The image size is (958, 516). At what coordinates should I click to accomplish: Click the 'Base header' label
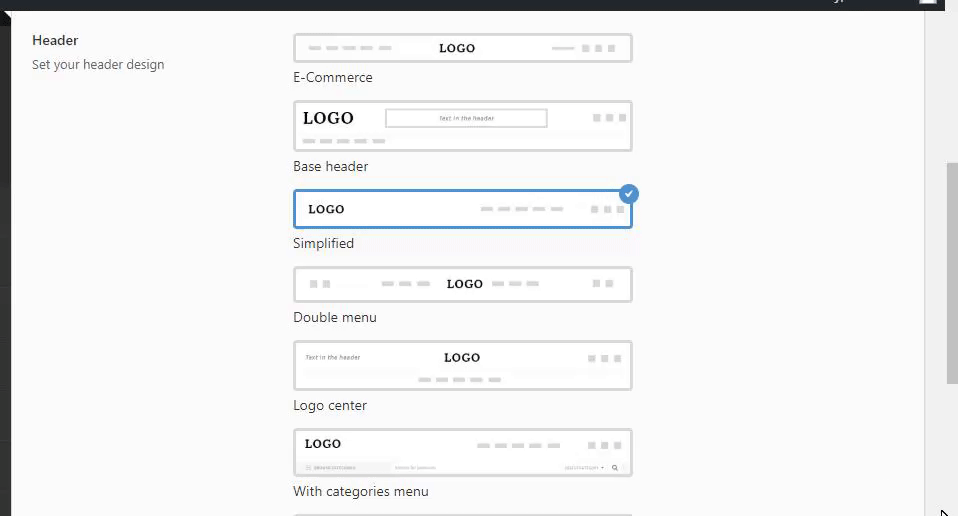coord(330,166)
